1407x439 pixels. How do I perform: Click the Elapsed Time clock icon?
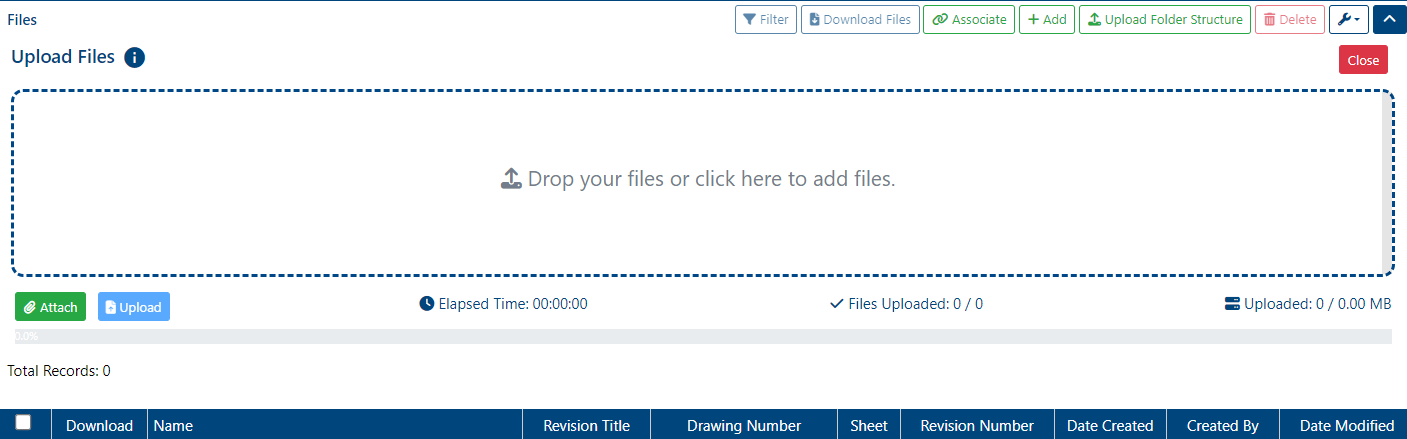click(x=427, y=303)
